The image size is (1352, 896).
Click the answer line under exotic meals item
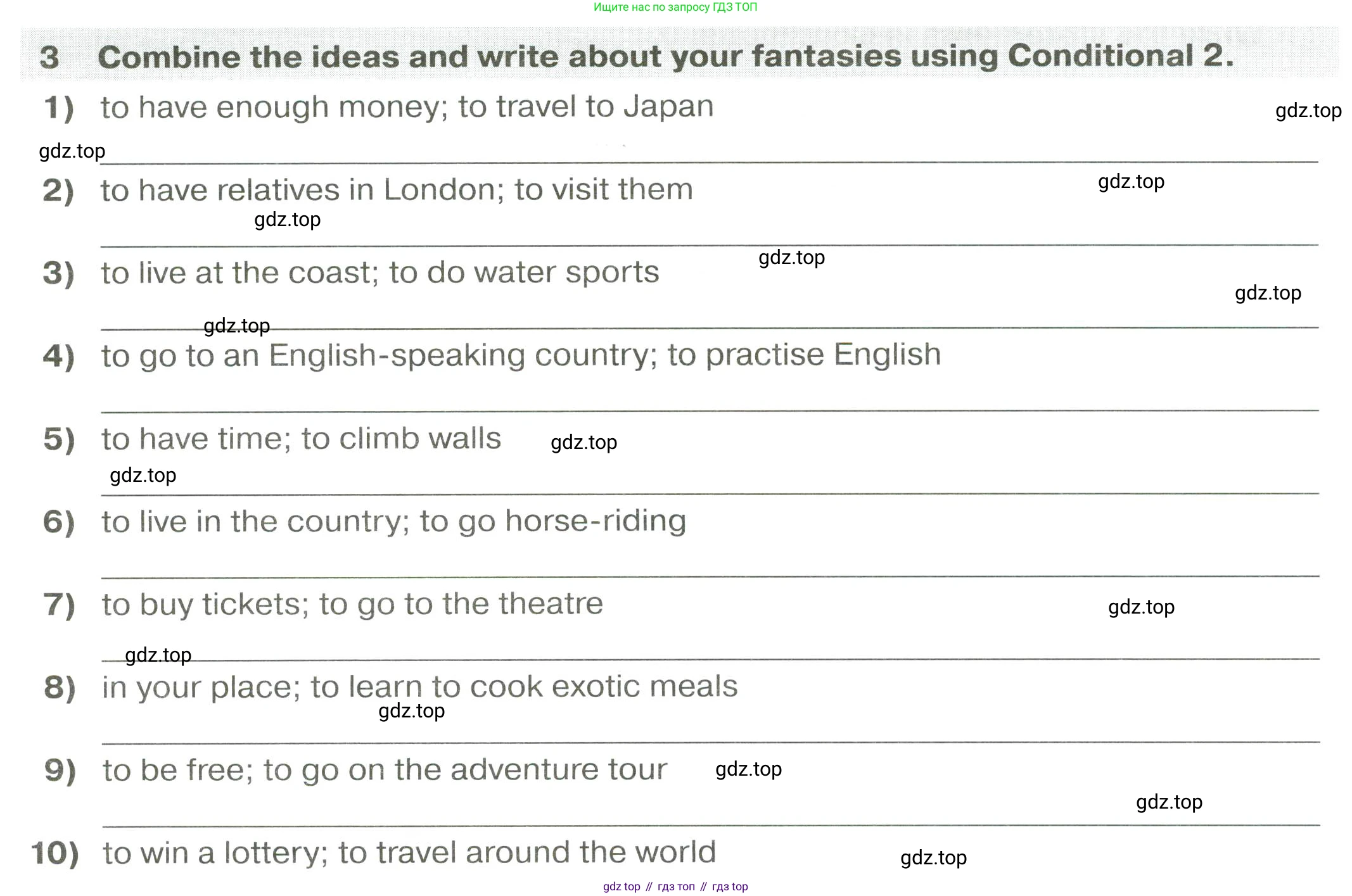(710, 742)
